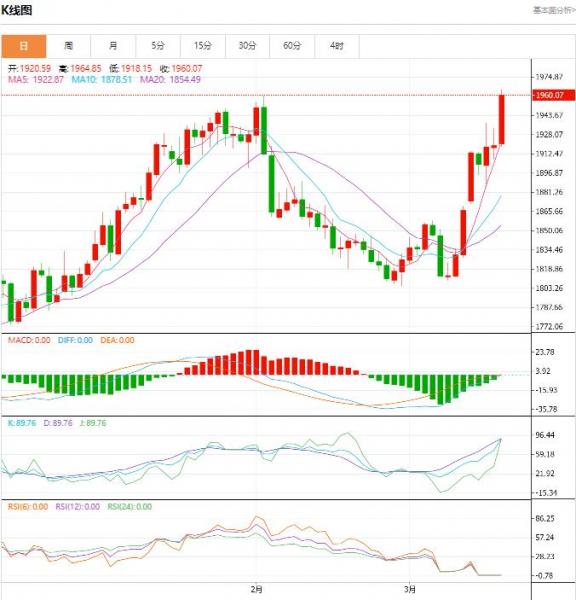The width and height of the screenshot is (576, 600).
Task: Click the MA20 indicator label
Action: pyautogui.click(x=170, y=80)
